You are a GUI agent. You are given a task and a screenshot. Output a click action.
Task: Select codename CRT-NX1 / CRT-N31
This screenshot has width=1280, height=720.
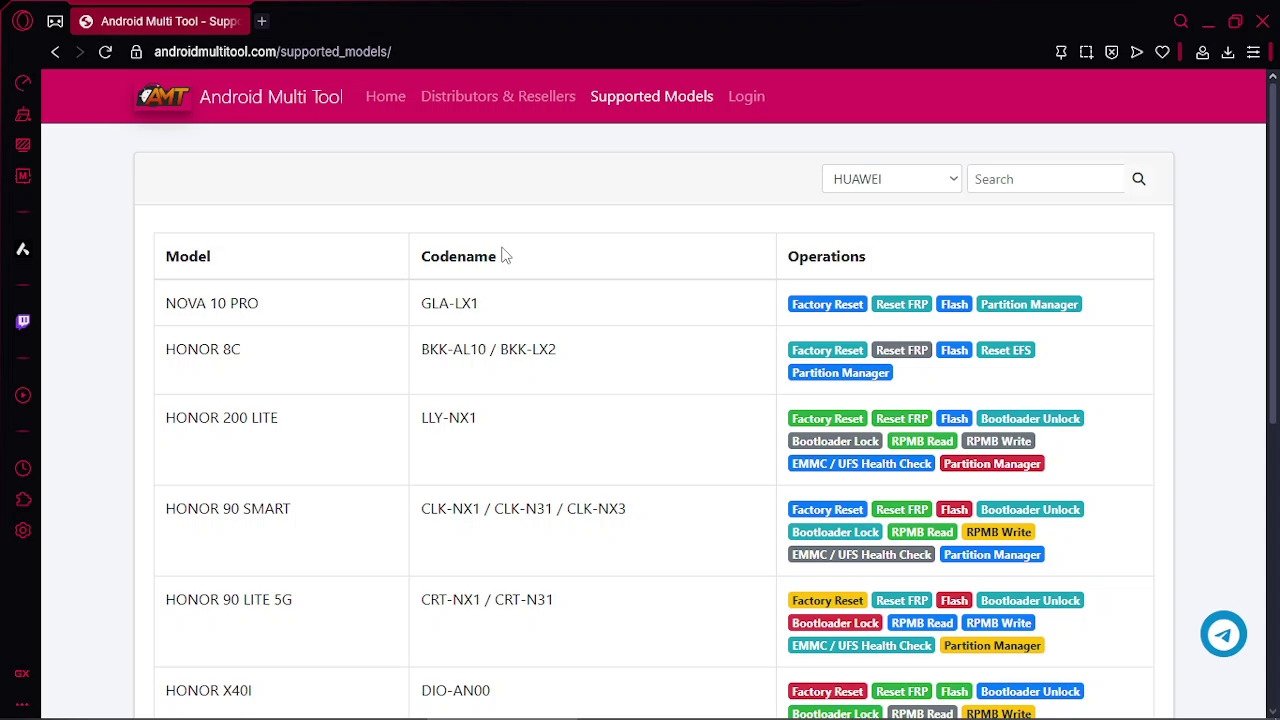coord(487,599)
